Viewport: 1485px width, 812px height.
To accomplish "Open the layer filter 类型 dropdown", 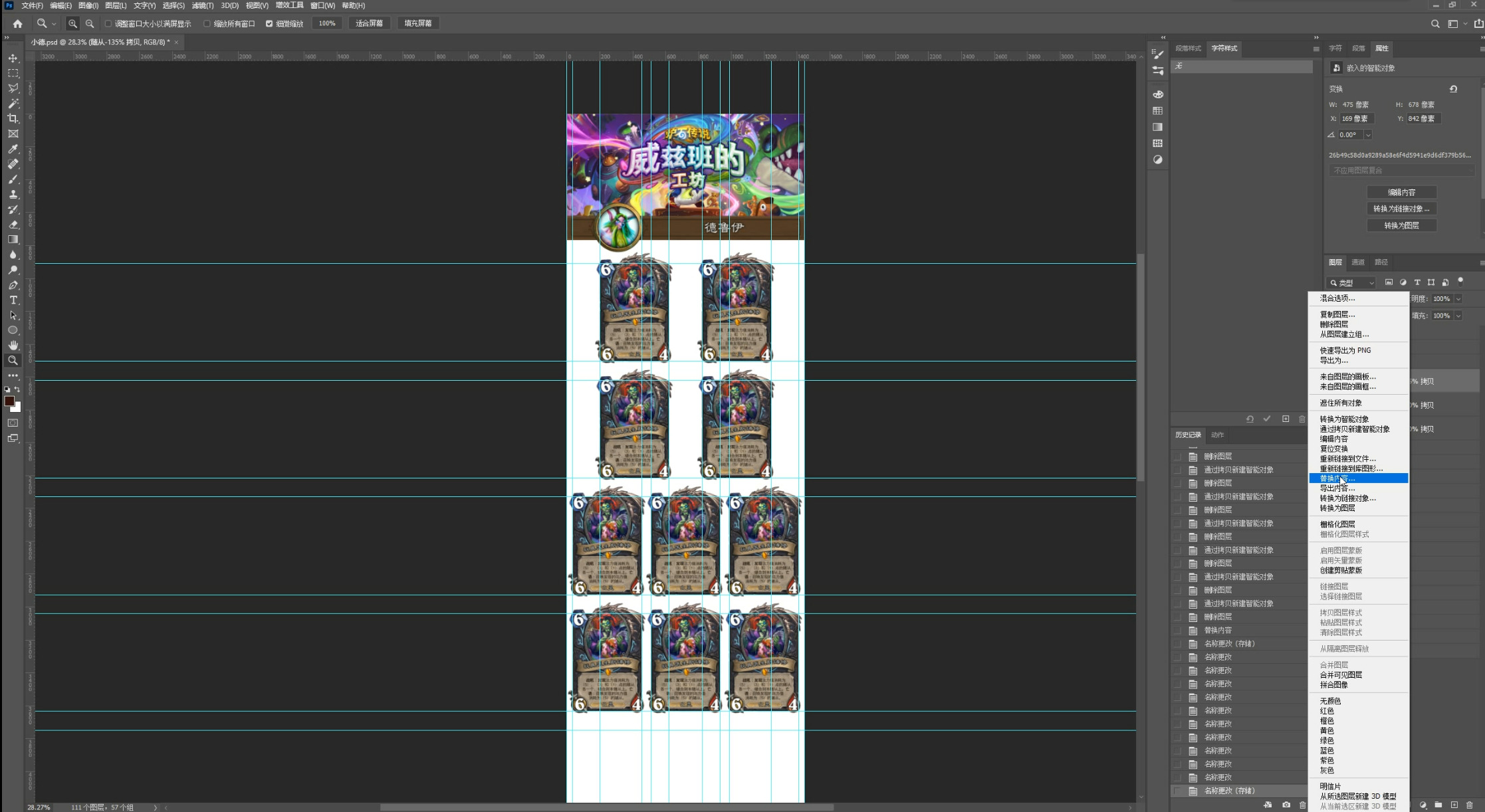I will (x=1353, y=282).
